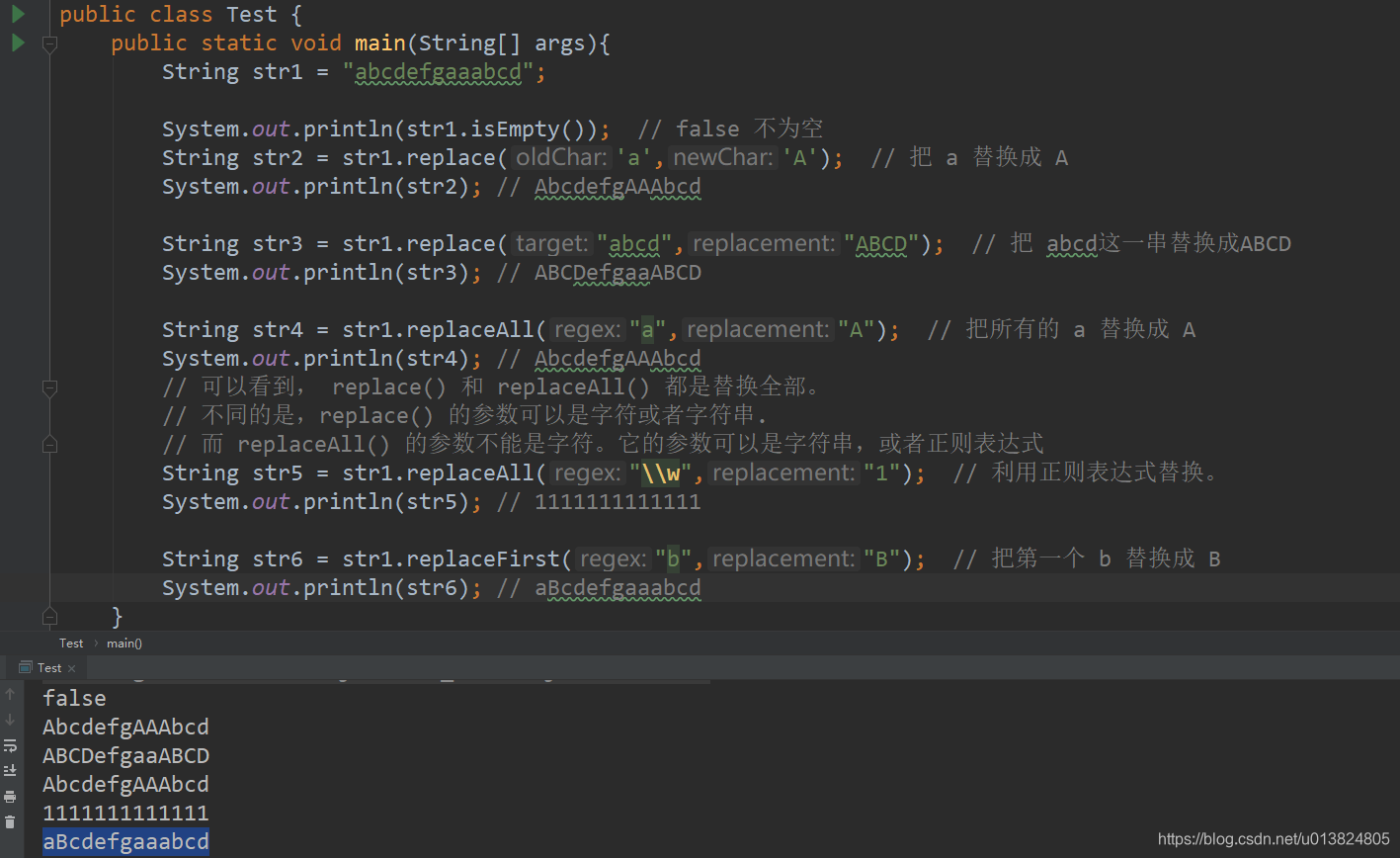Click class name Test in declaration
1400x858 pixels.
click(251, 15)
